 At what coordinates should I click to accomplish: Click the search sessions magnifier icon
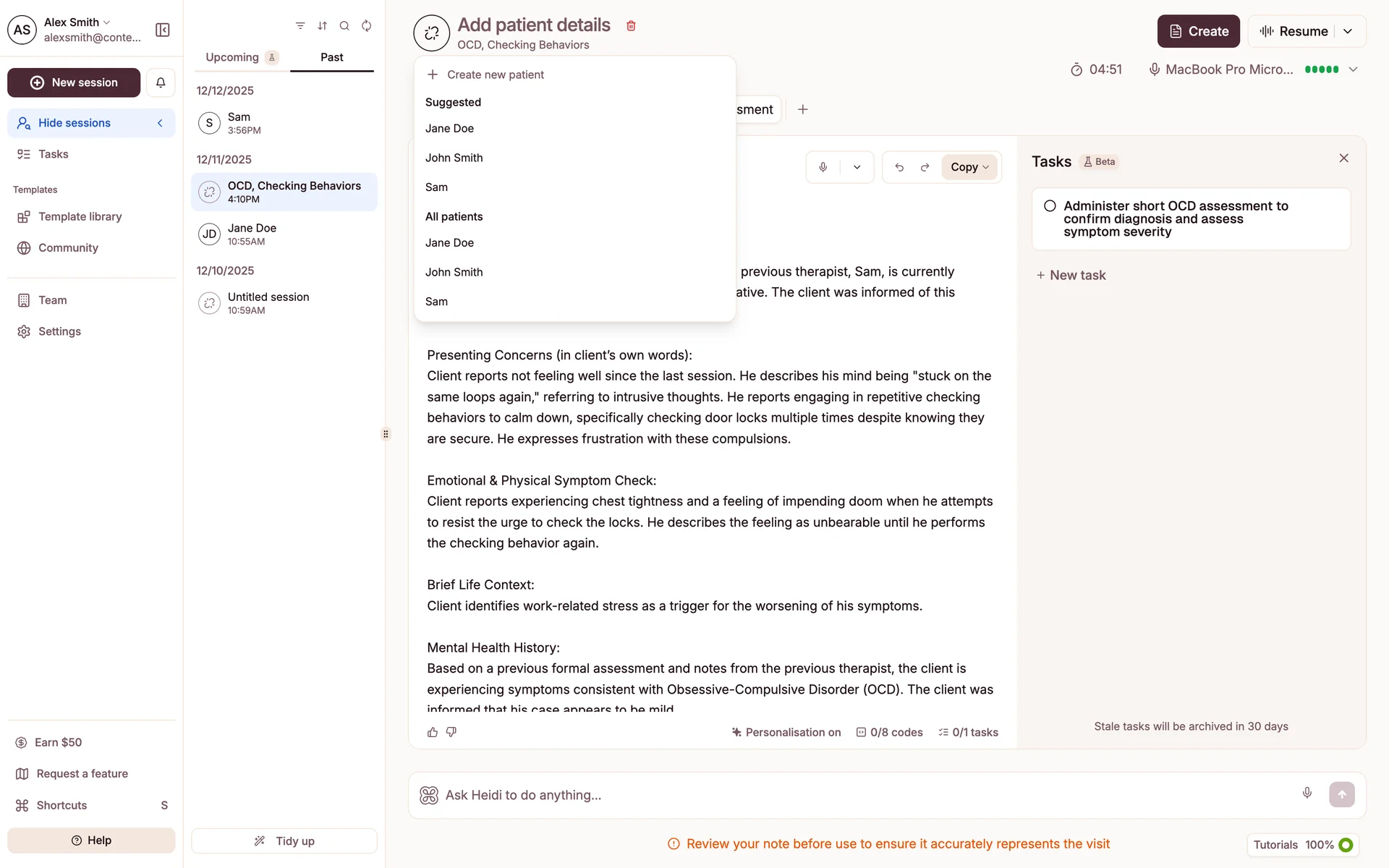(x=344, y=26)
